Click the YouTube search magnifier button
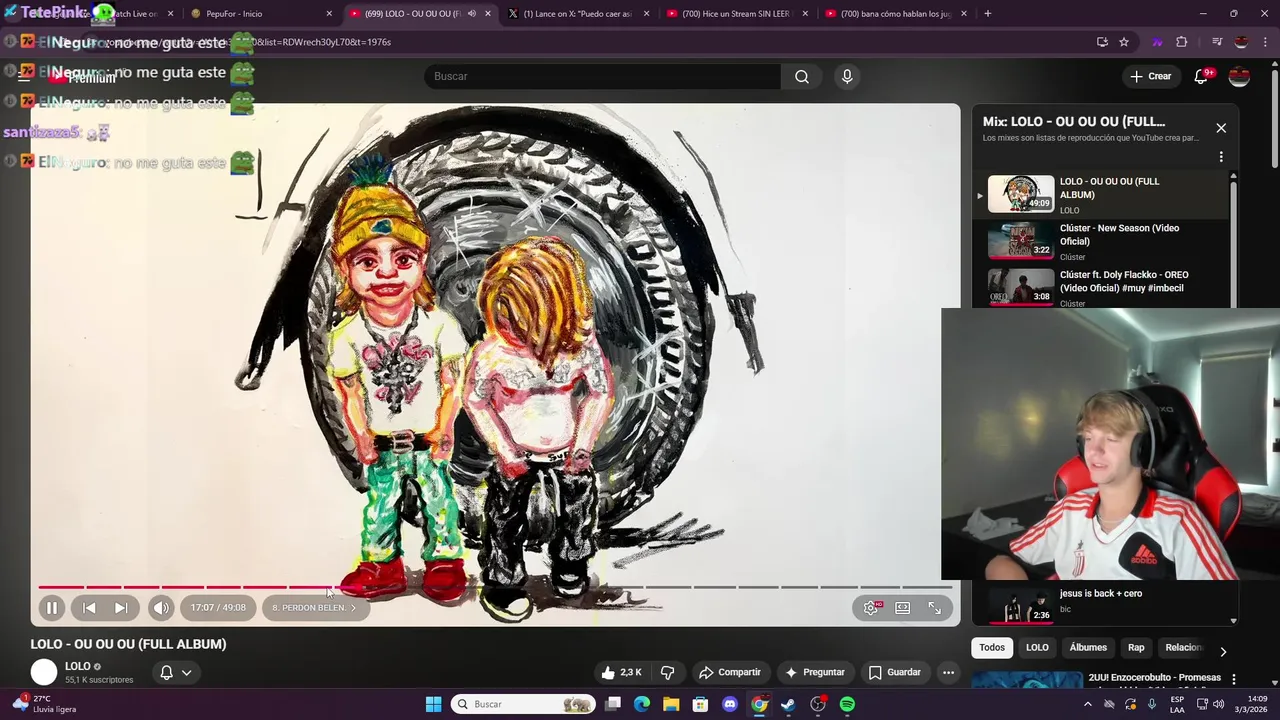The height and width of the screenshot is (720, 1280). (801, 76)
